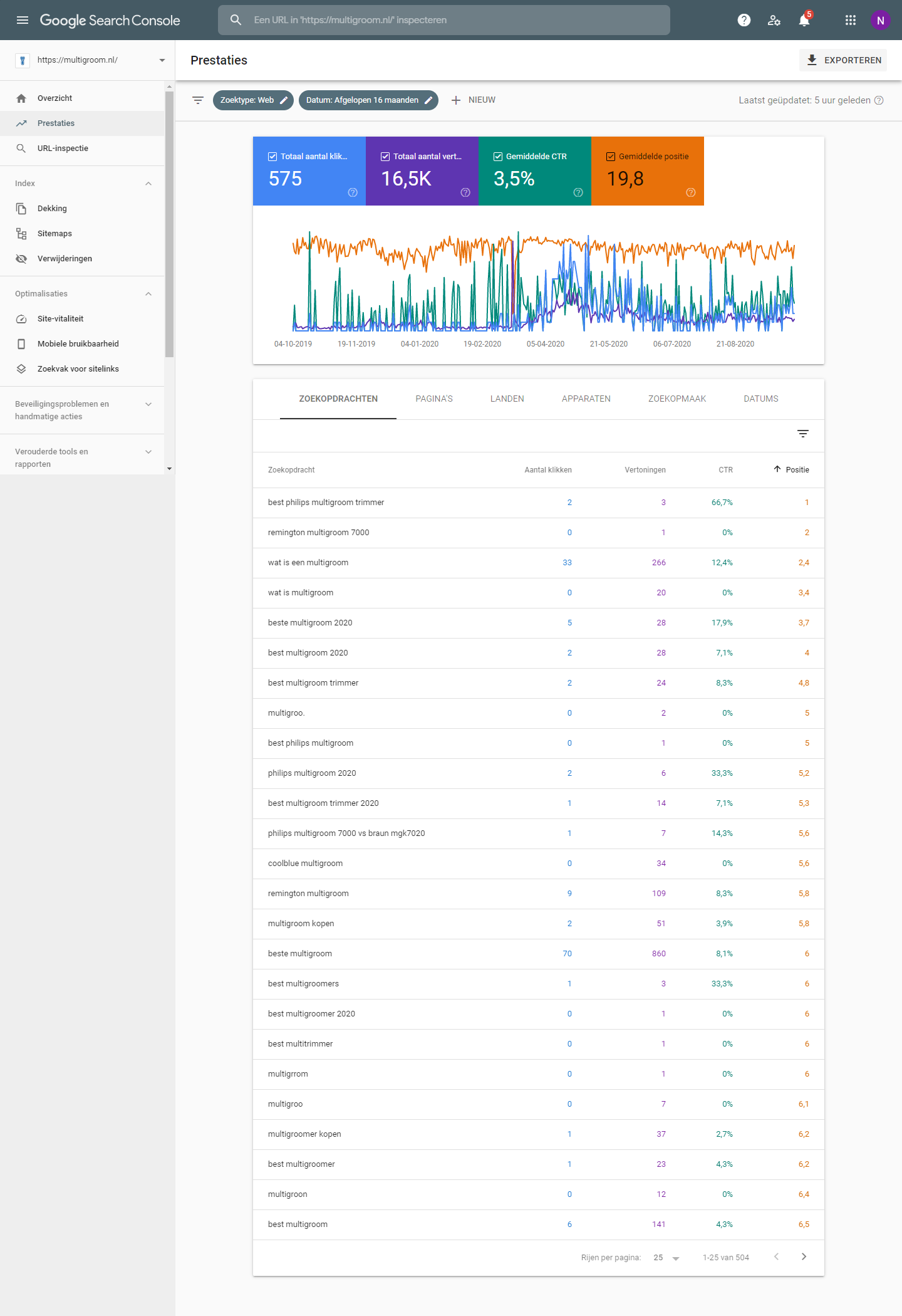
Task: Open the Google apps grid
Action: tap(850, 20)
